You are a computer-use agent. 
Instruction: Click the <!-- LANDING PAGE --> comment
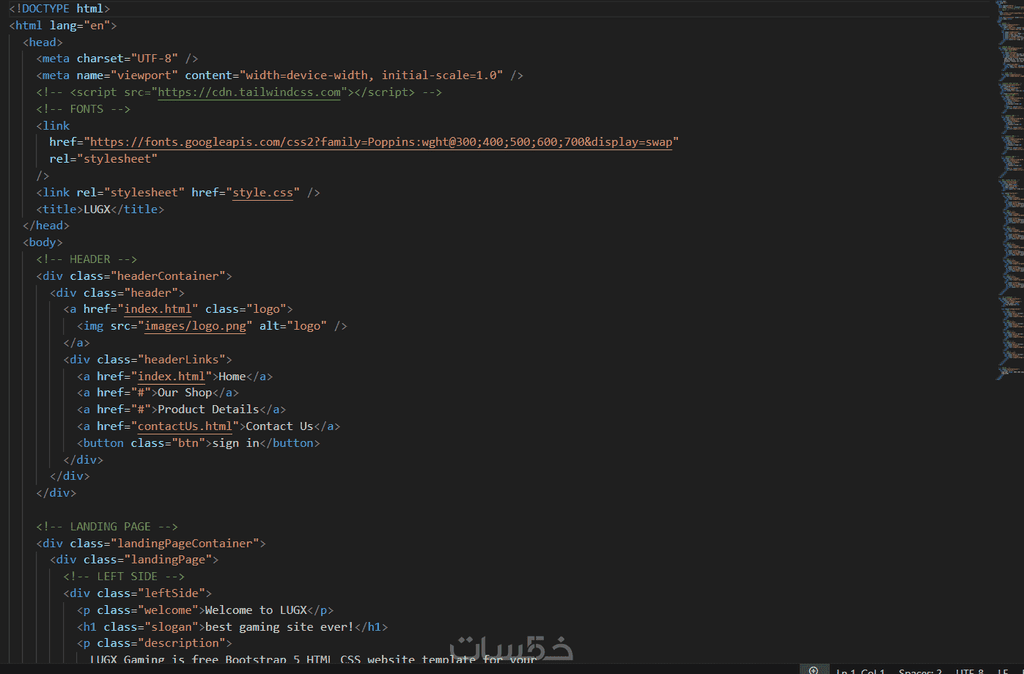[x=106, y=526]
